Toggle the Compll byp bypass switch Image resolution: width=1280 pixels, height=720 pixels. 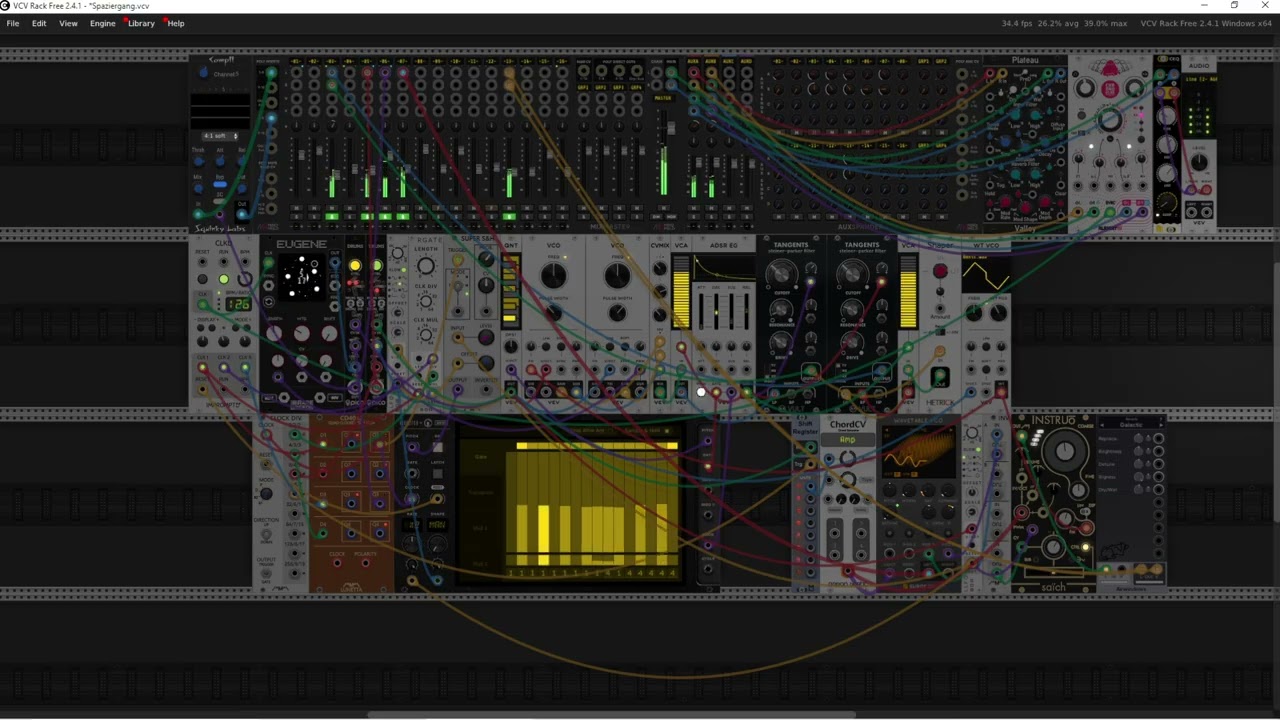pos(220,184)
